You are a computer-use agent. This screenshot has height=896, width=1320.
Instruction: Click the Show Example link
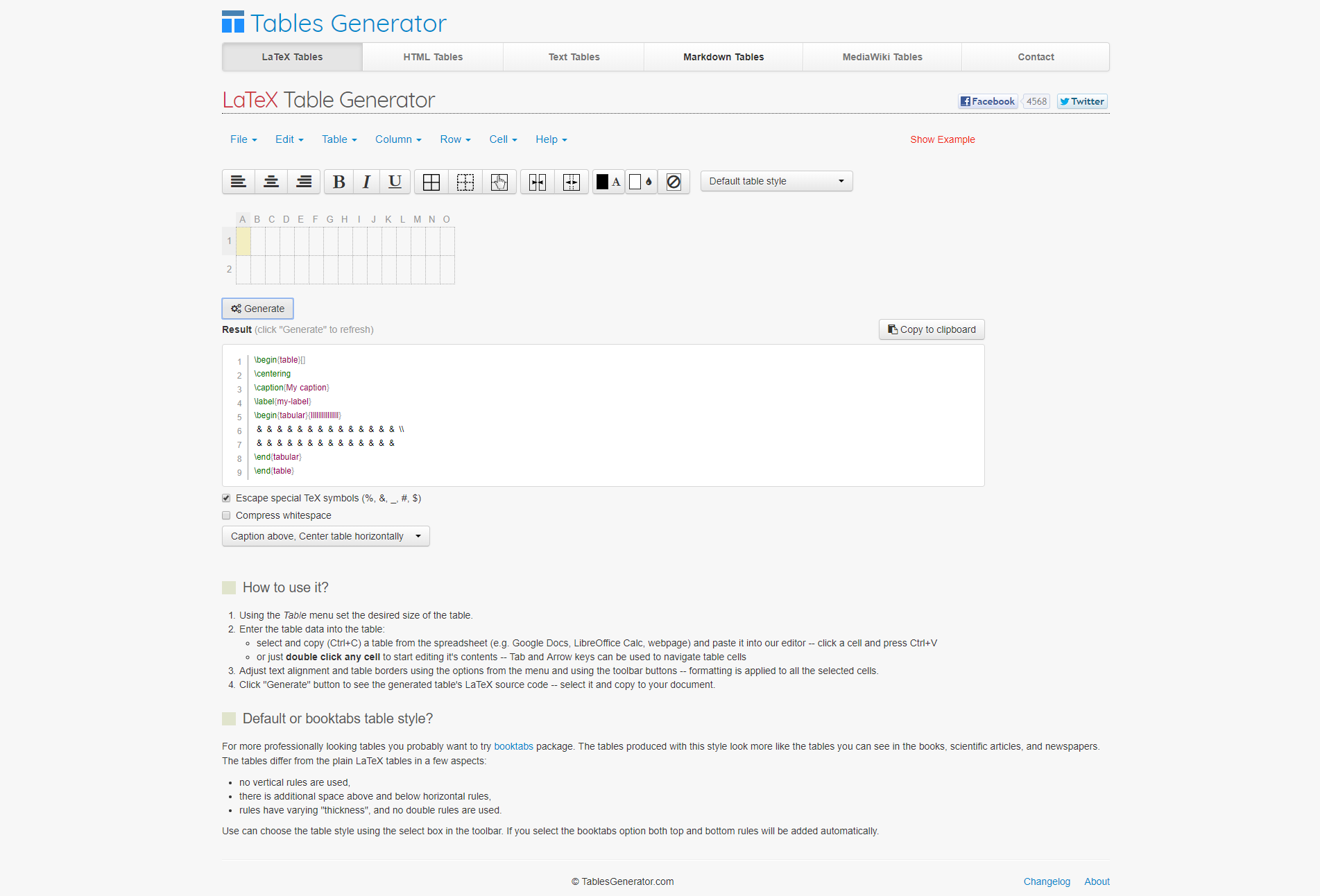[x=943, y=139]
